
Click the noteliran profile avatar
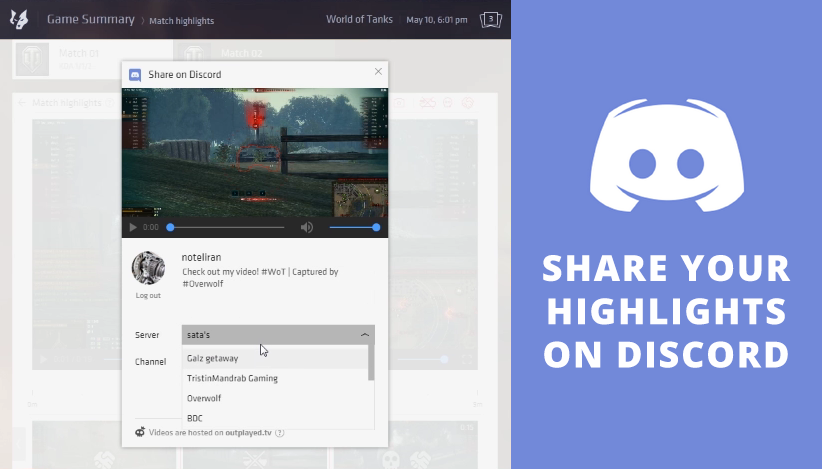(148, 268)
